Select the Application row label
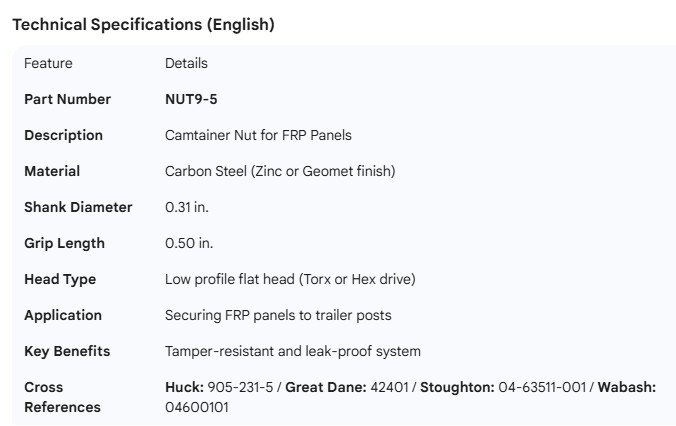This screenshot has height=426, width=676. click(x=63, y=315)
